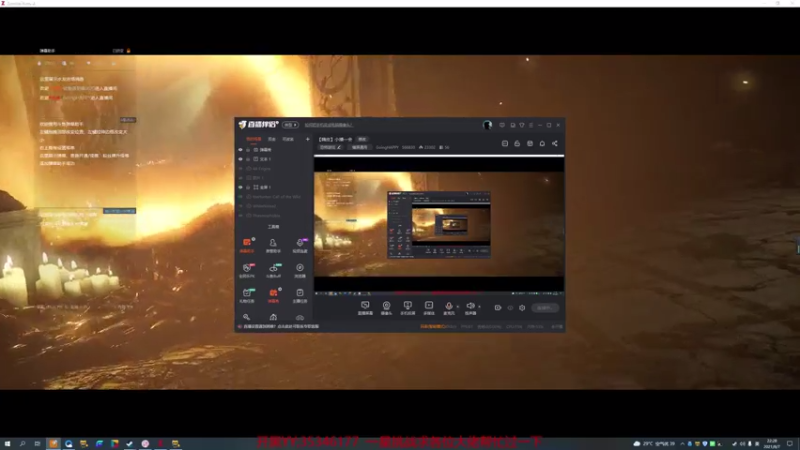Image resolution: width=800 pixels, height=450 pixels.
Task: Click the button right of the pencil edit button
Action: point(360,147)
